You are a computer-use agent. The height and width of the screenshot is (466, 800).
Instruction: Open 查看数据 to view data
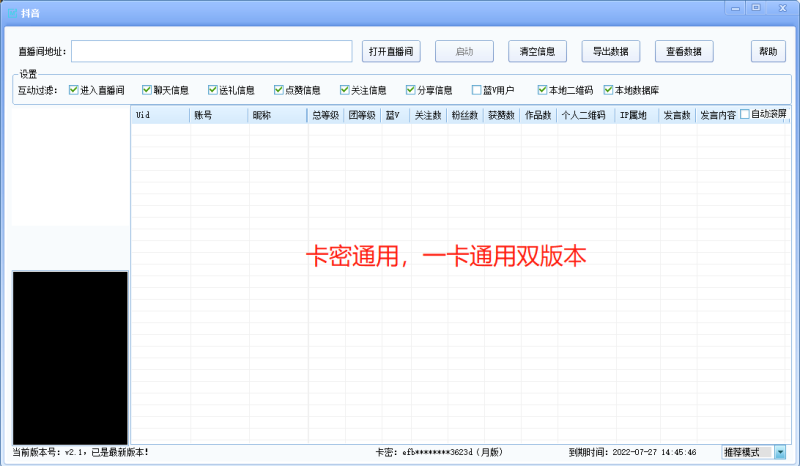pyautogui.click(x=684, y=51)
